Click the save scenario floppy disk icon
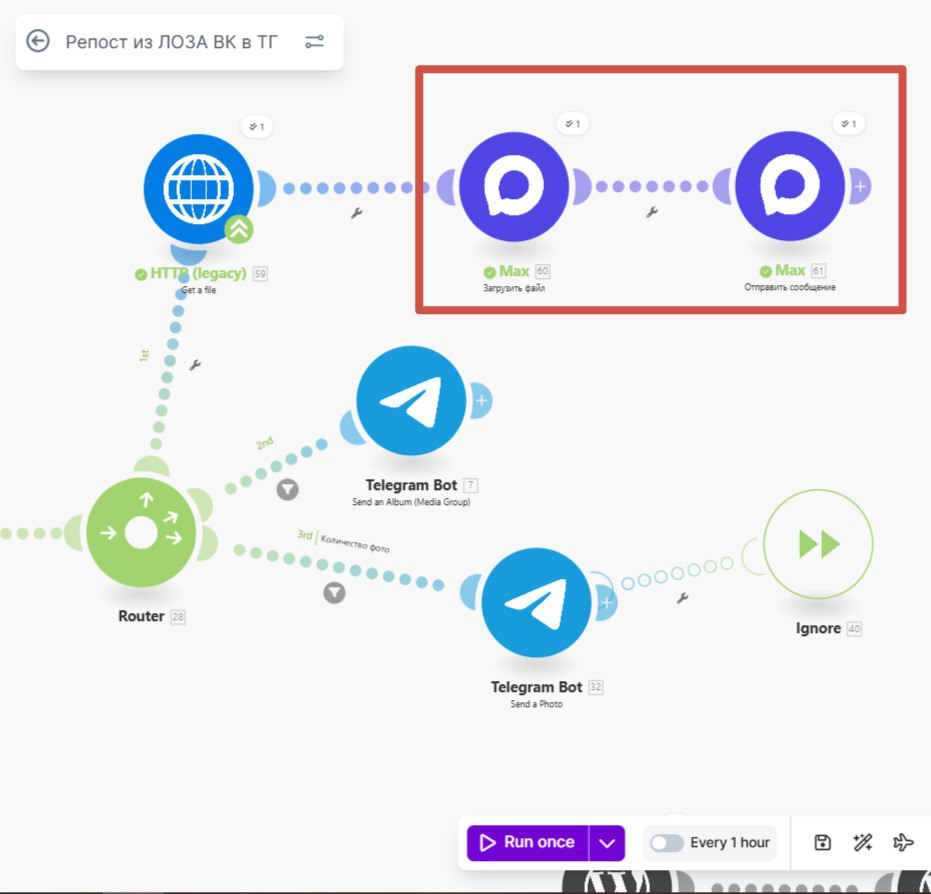The height and width of the screenshot is (894, 931). [822, 843]
